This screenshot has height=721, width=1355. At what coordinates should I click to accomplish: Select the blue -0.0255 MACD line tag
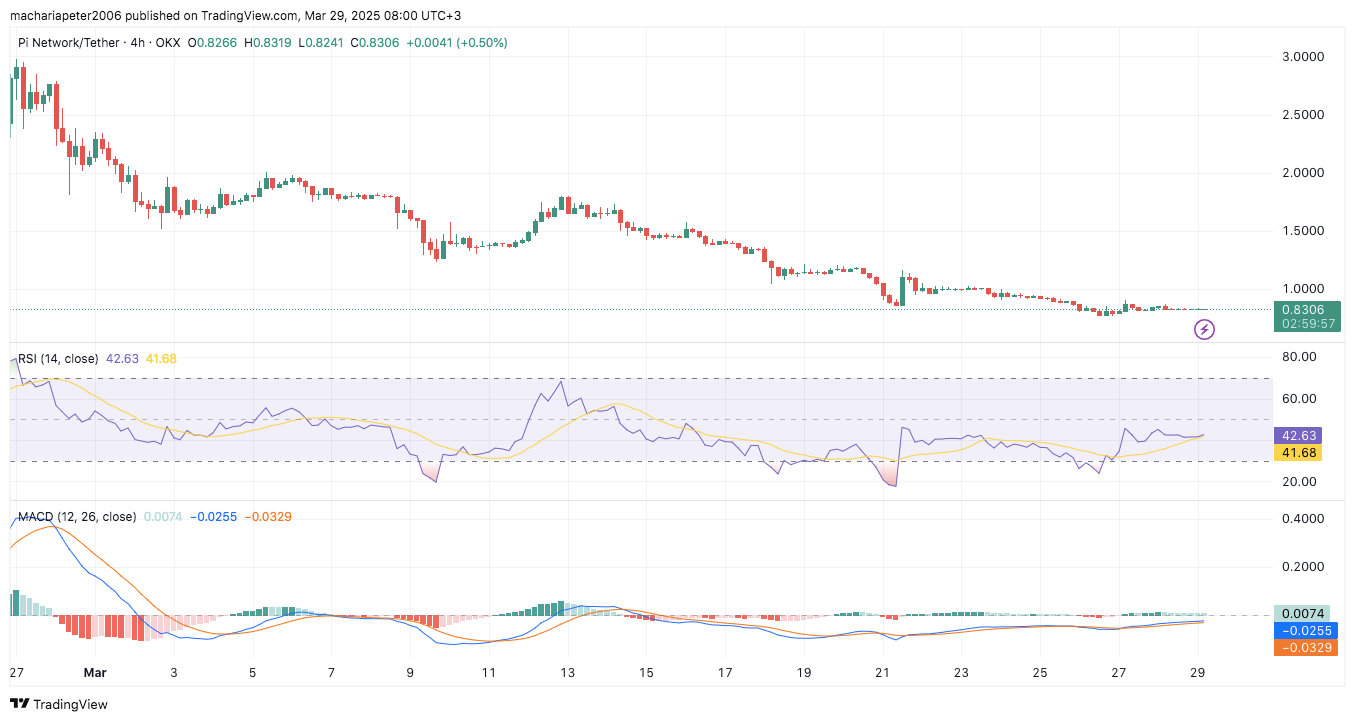[x=1301, y=631]
